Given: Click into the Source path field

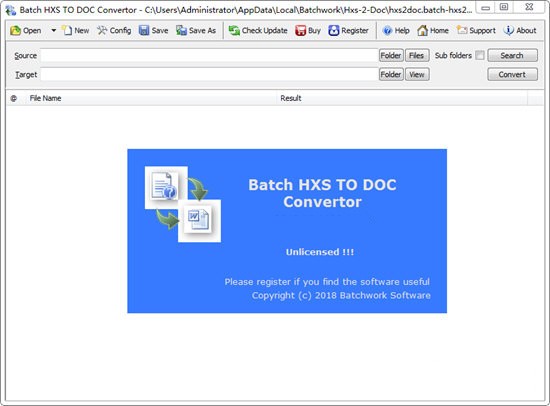Looking at the screenshot, I should click(209, 55).
